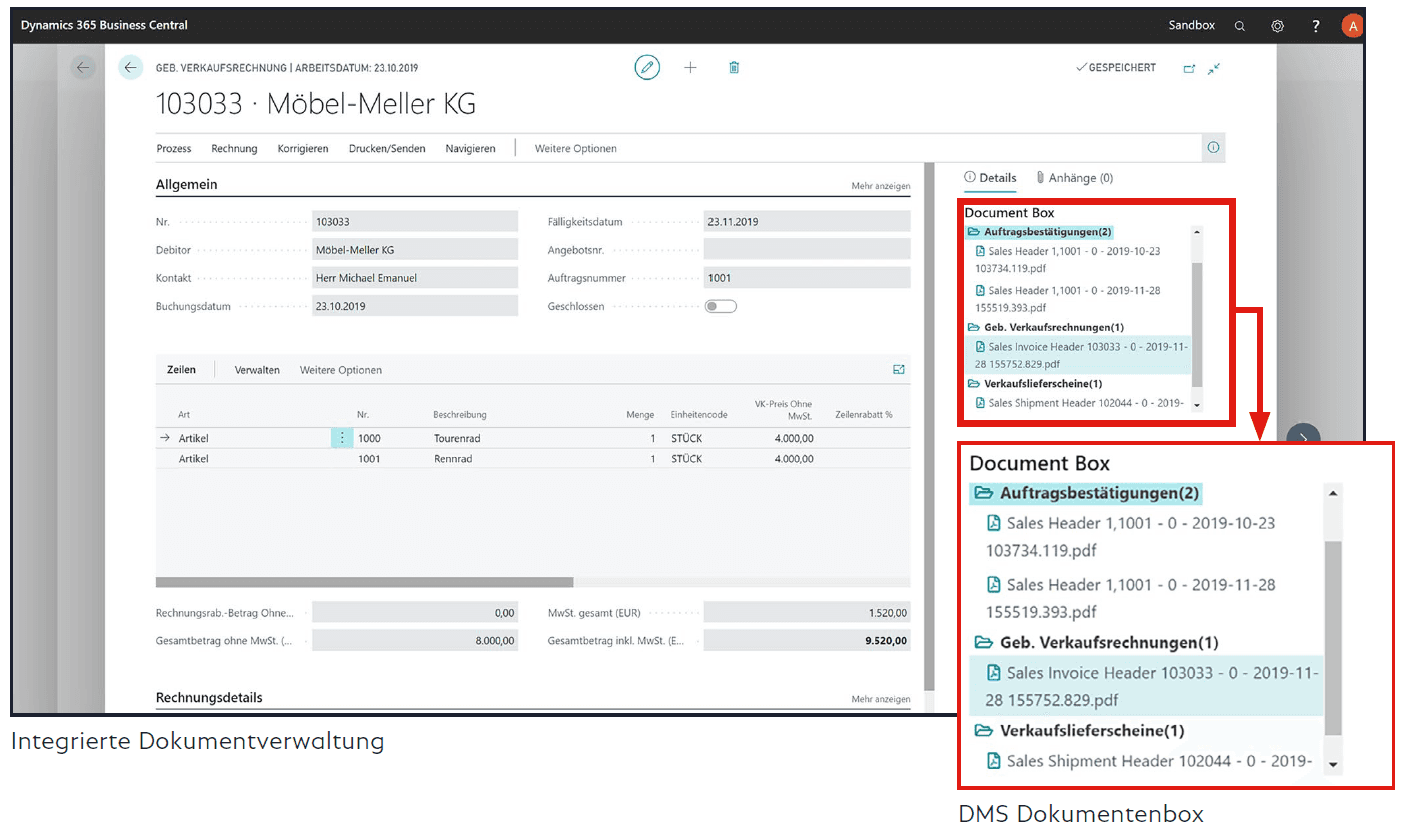Open the settings gear in top bar
1408x837 pixels.
(x=1277, y=26)
